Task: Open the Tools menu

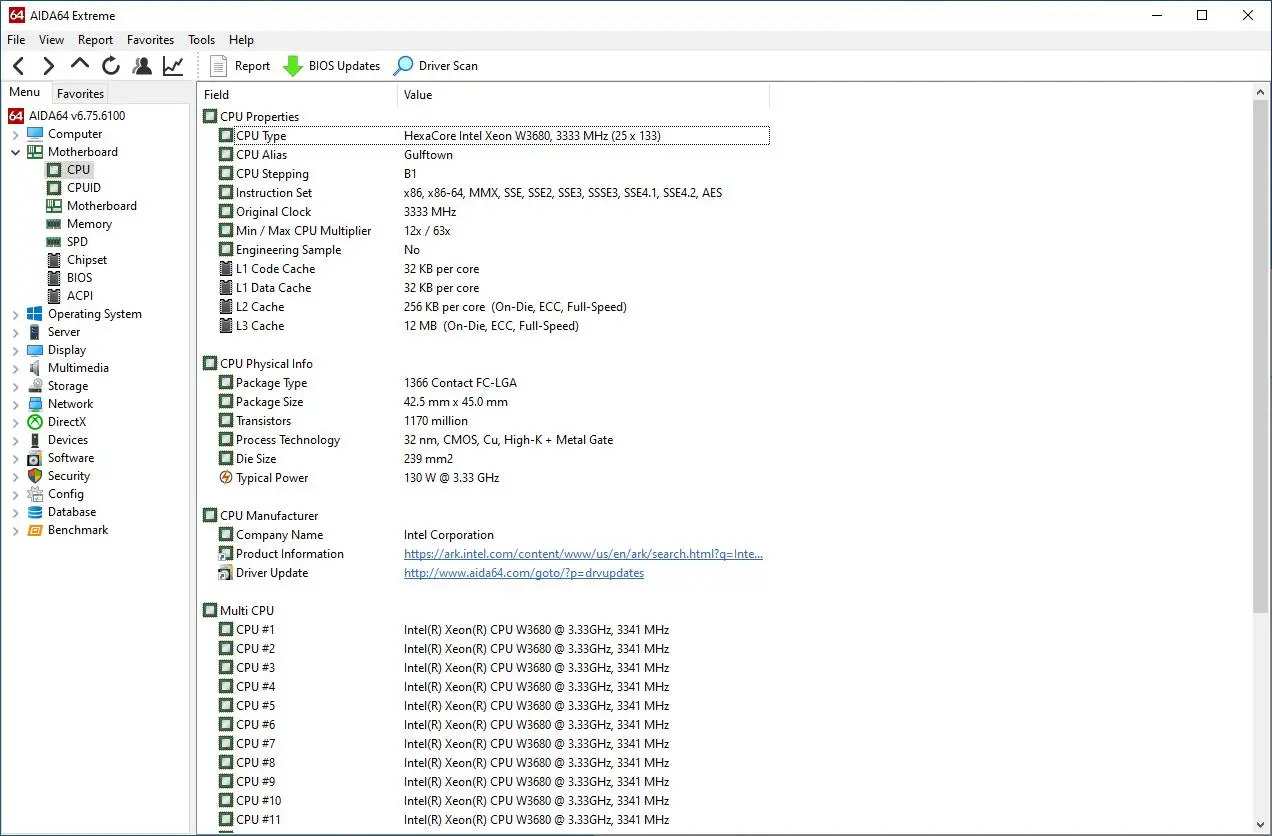Action: click(201, 40)
